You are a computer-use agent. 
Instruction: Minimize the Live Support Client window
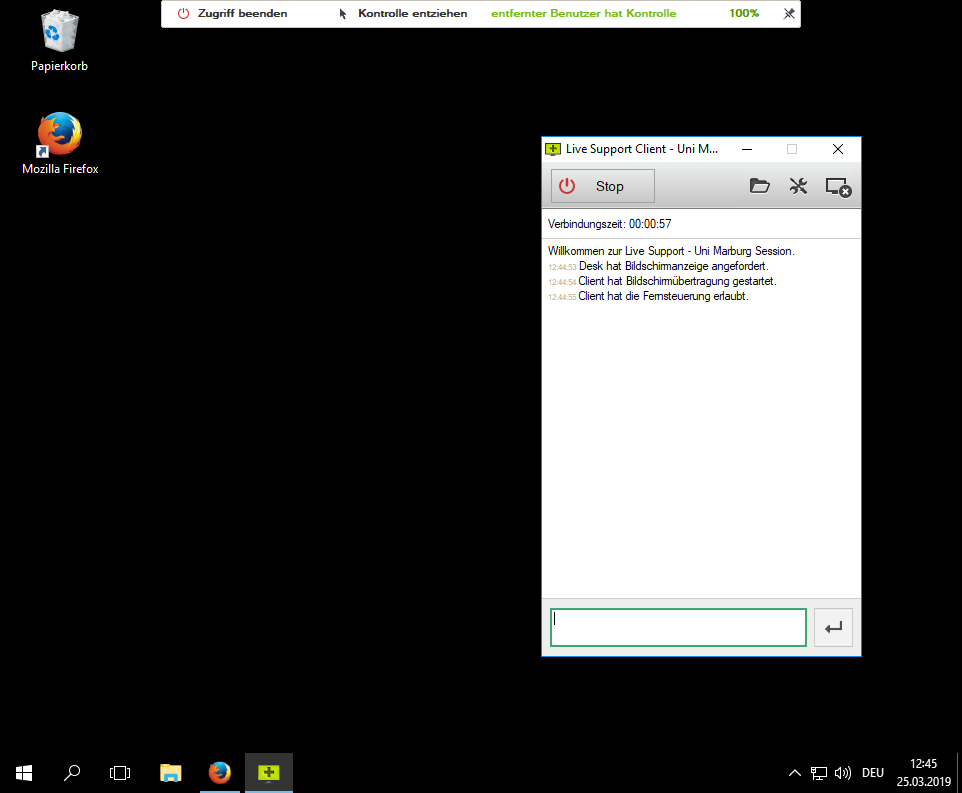(x=747, y=149)
